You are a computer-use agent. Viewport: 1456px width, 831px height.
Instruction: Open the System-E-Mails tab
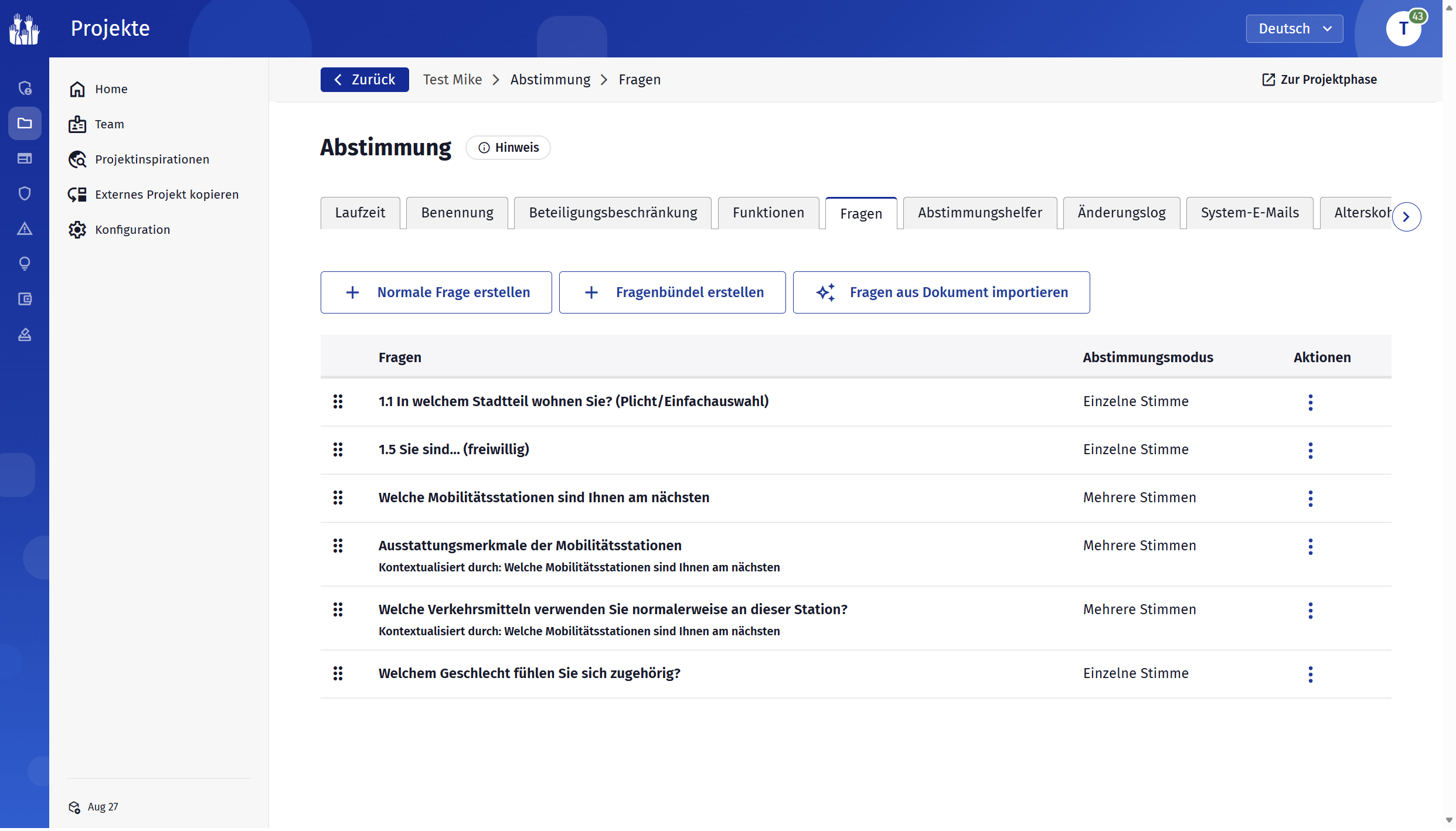[x=1250, y=213]
